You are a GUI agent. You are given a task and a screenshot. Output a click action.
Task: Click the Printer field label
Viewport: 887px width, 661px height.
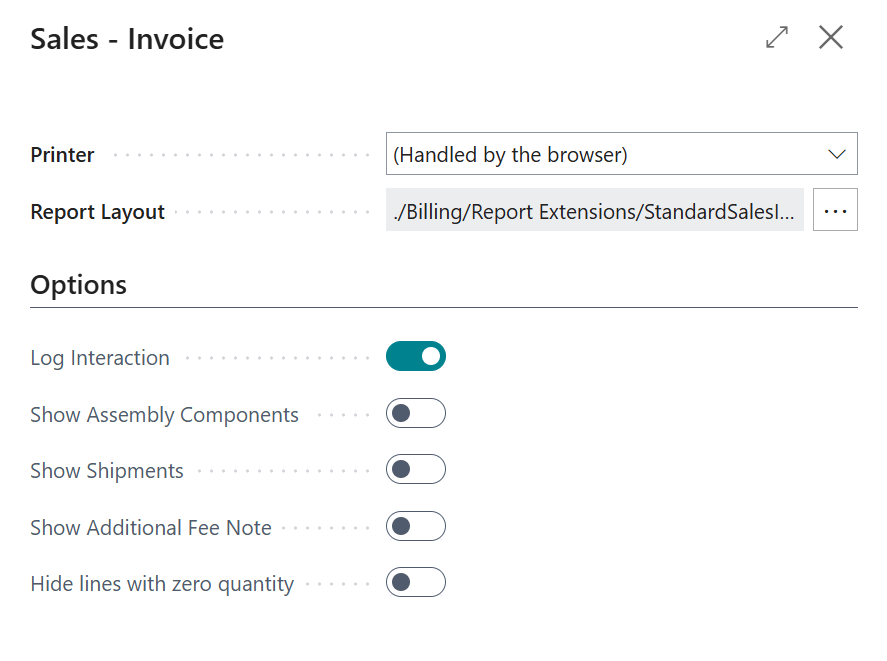click(63, 155)
